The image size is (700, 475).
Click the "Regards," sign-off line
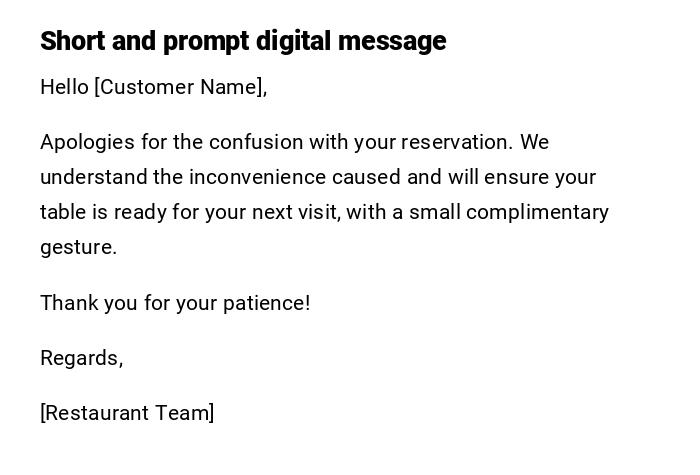coord(82,358)
